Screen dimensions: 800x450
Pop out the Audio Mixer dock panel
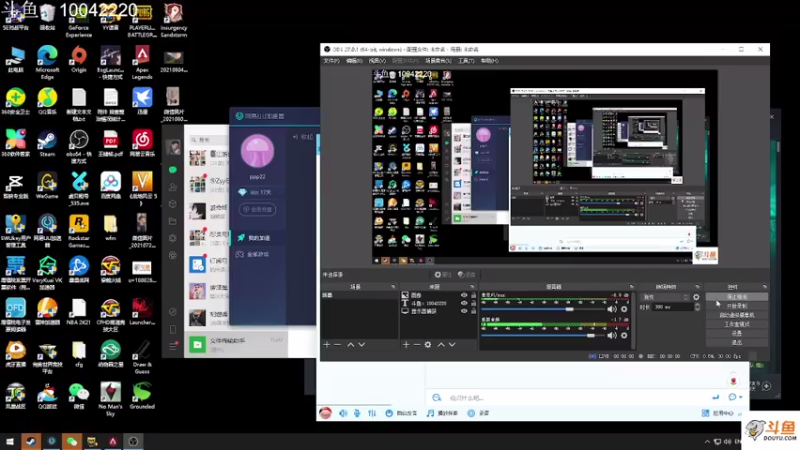click(631, 287)
